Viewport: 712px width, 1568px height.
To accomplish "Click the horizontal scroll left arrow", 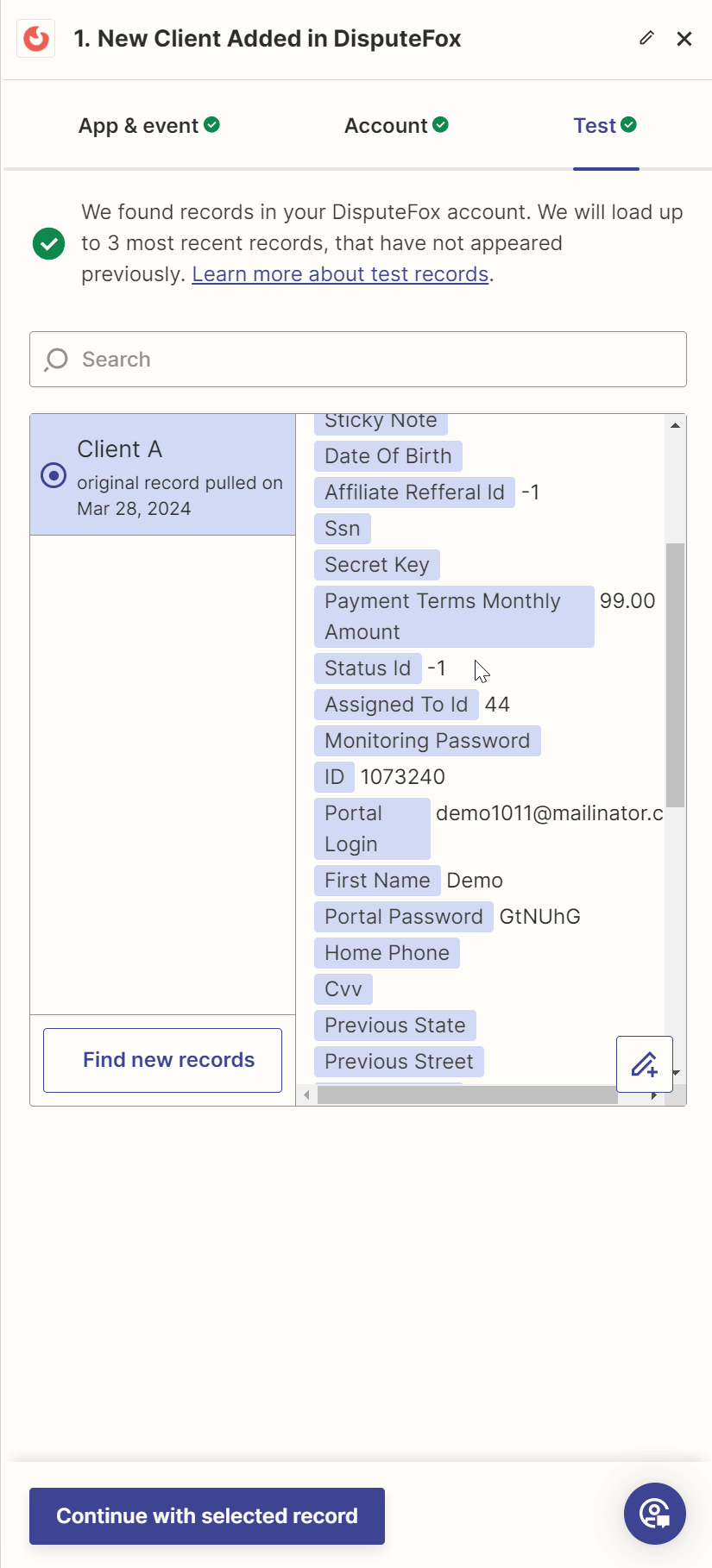I will pos(306,1095).
